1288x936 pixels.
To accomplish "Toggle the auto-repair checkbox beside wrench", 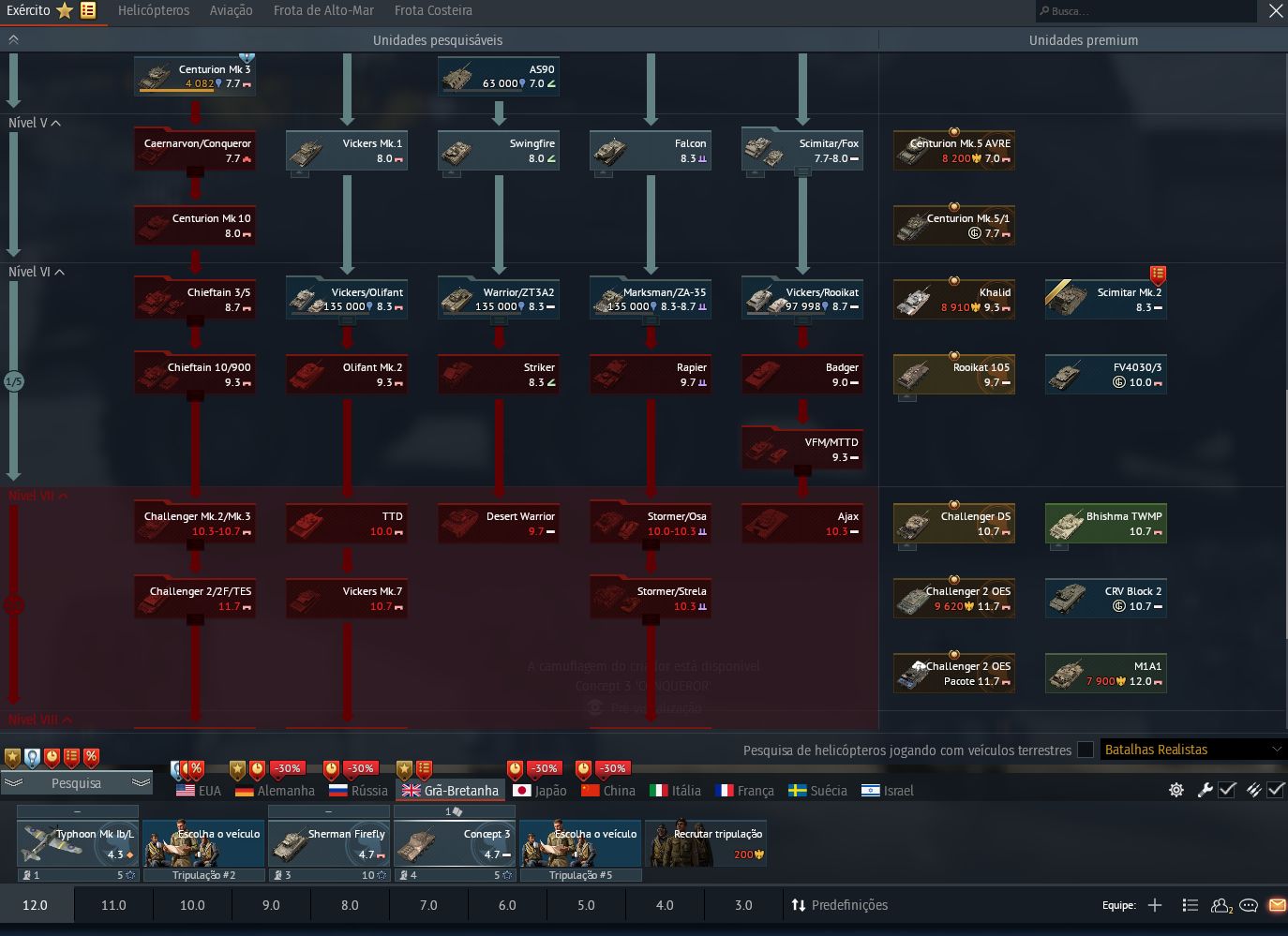I will click(1227, 790).
